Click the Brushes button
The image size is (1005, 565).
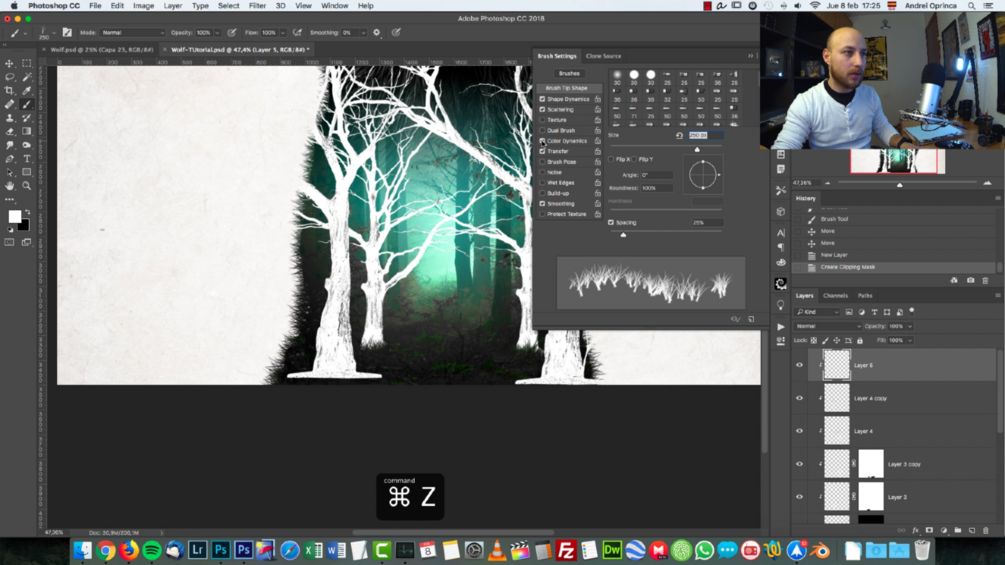pyautogui.click(x=569, y=74)
